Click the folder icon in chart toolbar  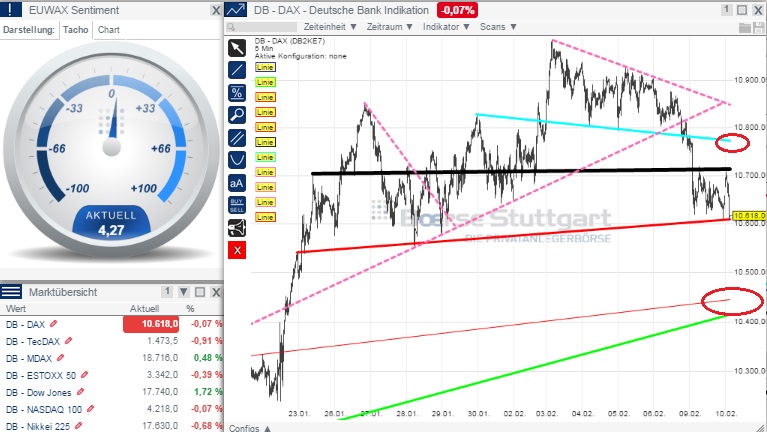(x=744, y=27)
